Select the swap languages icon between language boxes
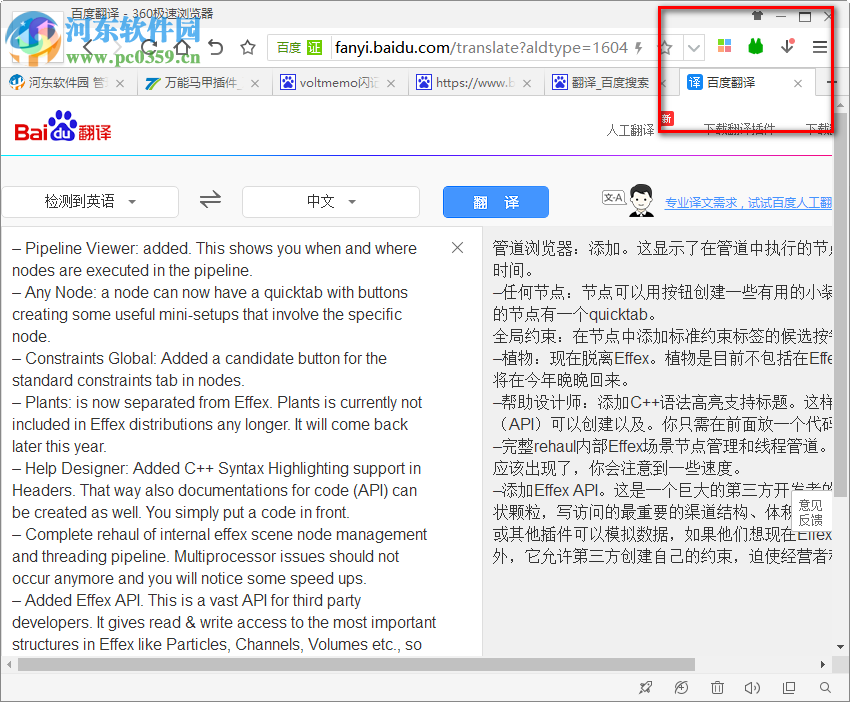This screenshot has height=702, width=850. click(x=210, y=200)
